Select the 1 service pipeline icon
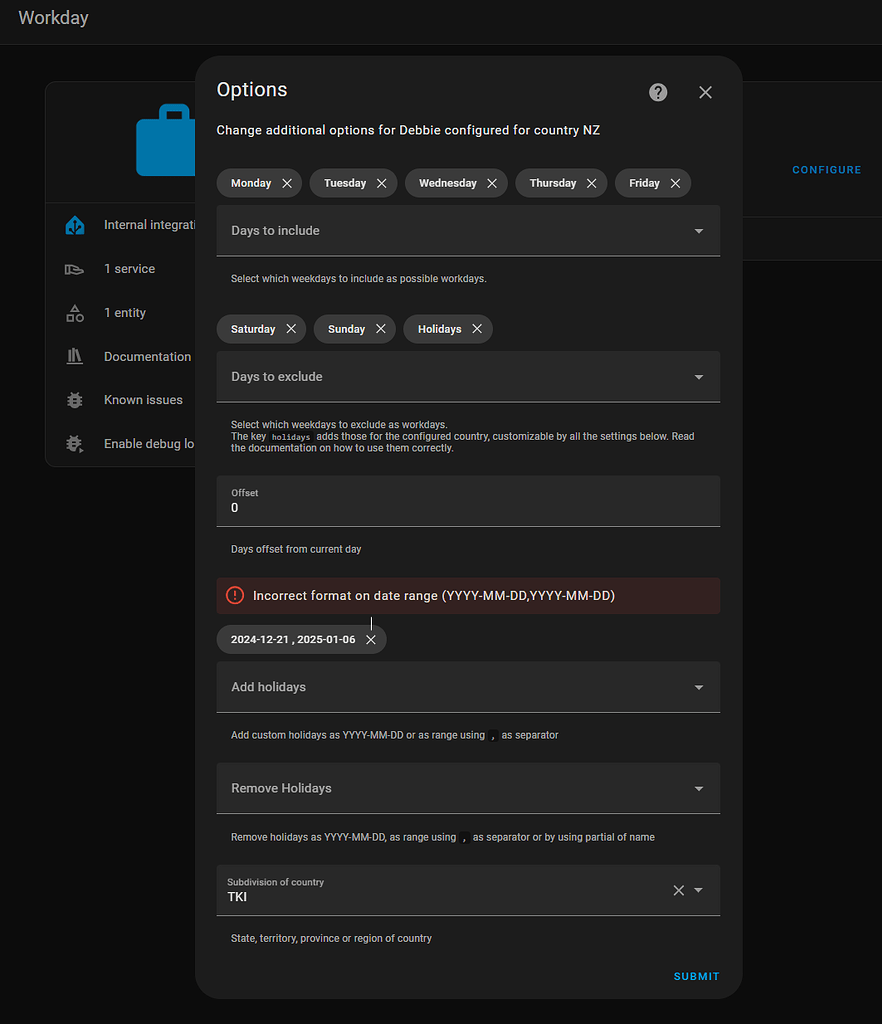Screen dimensions: 882x1024 click(75, 269)
